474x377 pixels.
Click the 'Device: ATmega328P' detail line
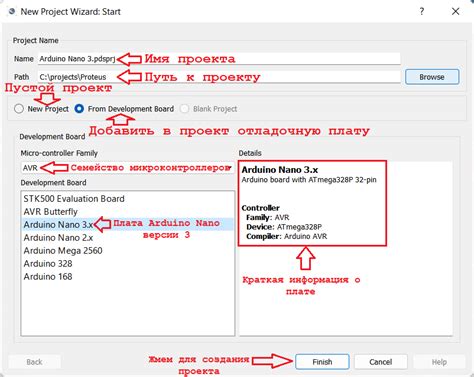click(284, 227)
